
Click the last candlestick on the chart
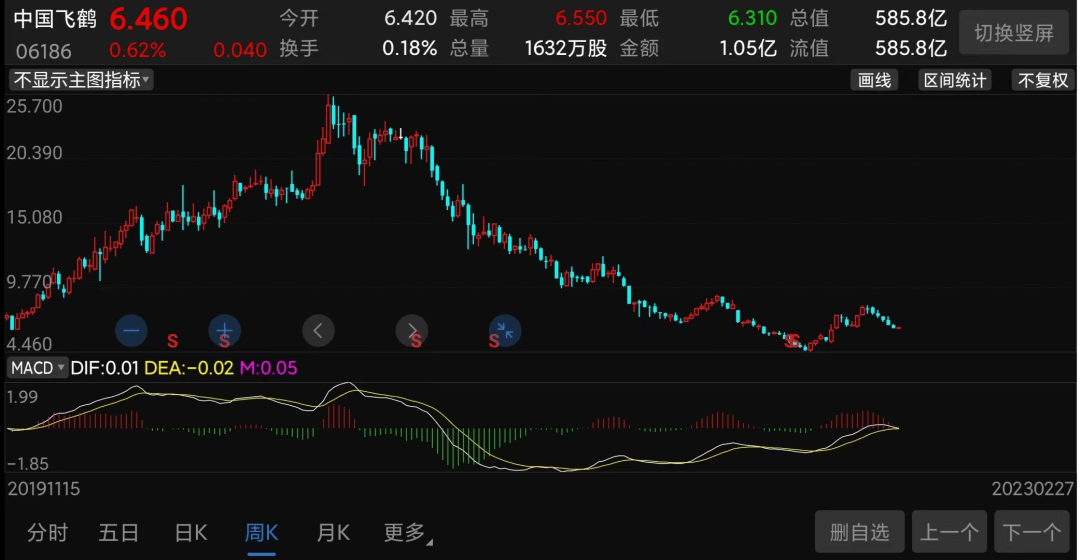[898, 327]
